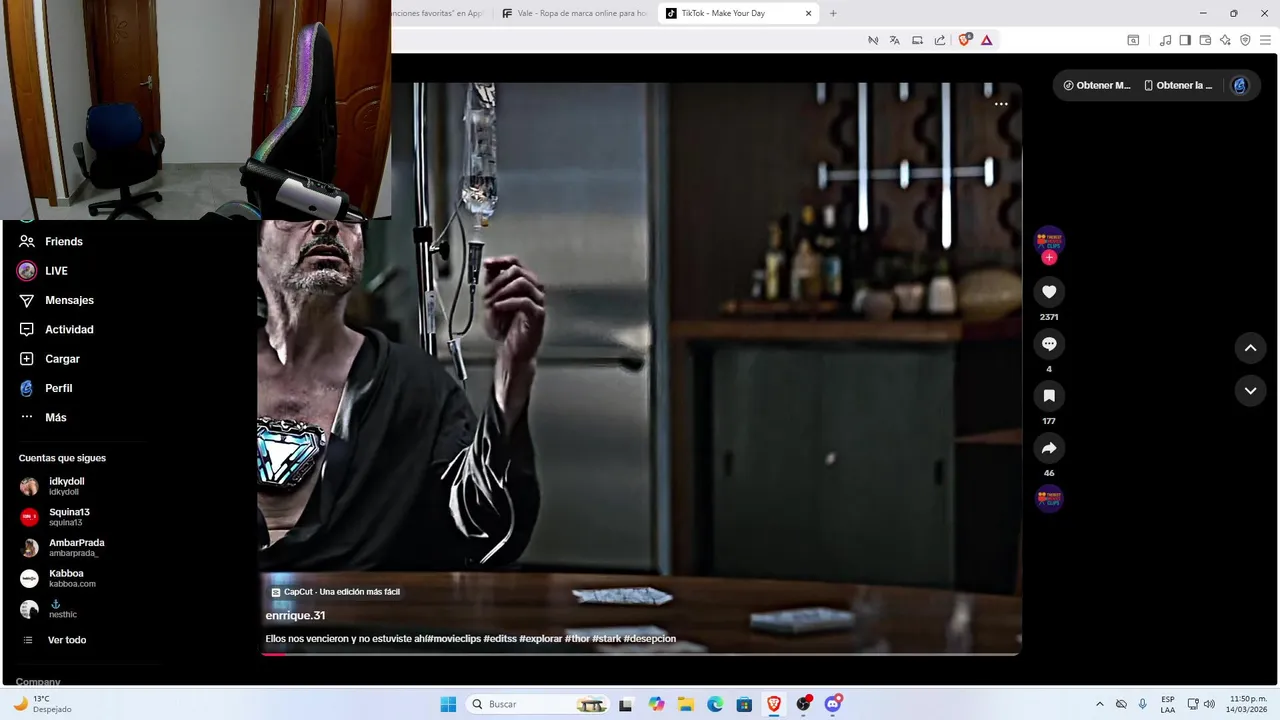Open Mensajes in the sidebar
This screenshot has width=1280, height=720.
[57, 300]
